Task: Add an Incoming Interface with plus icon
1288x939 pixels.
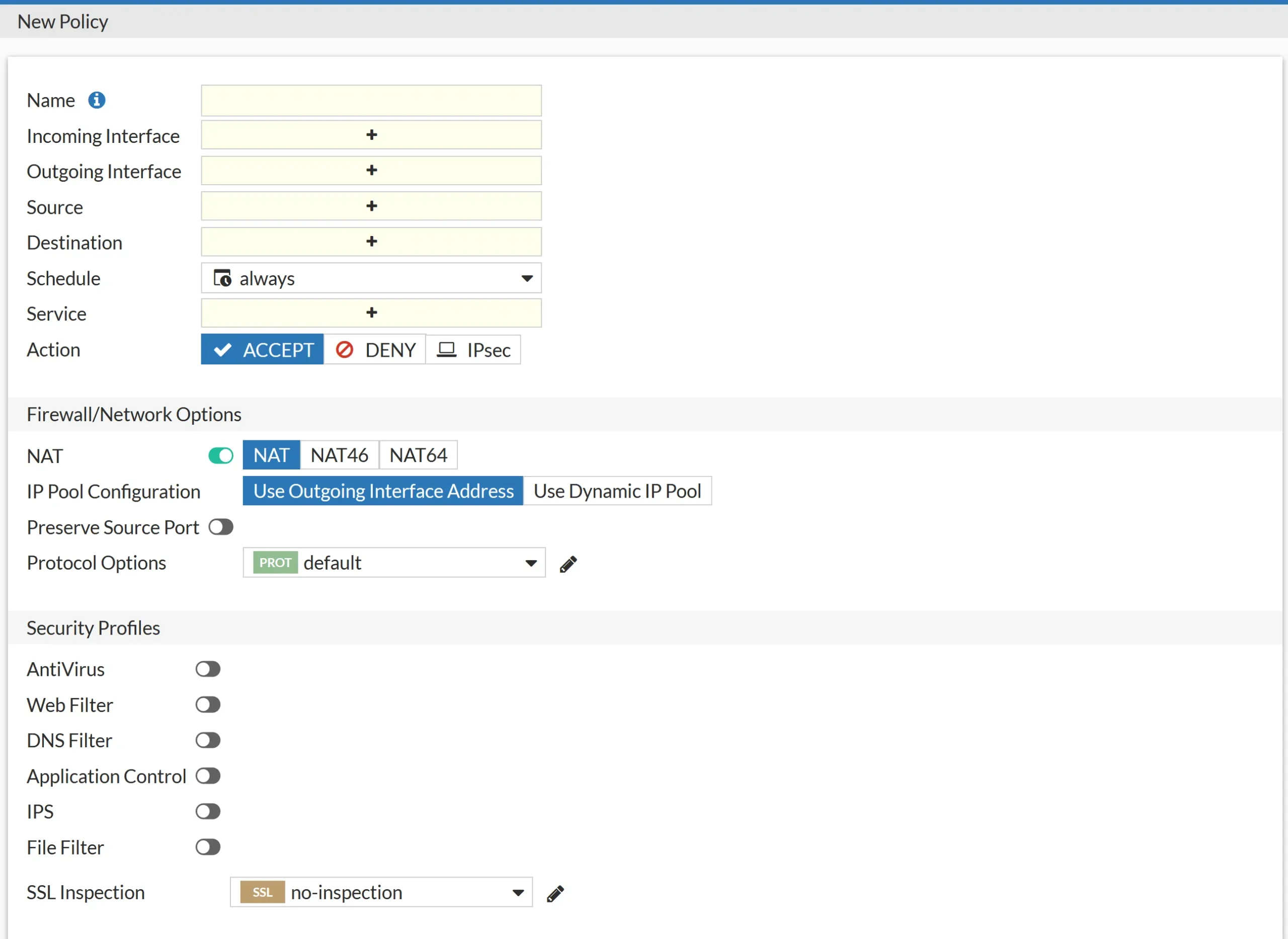Action: (x=372, y=135)
